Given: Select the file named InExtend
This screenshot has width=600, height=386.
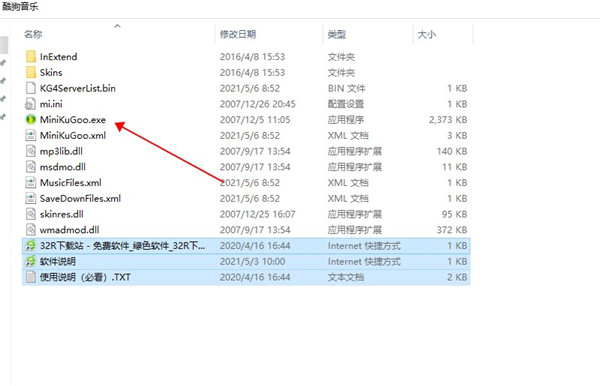Looking at the screenshot, I should 59,57.
